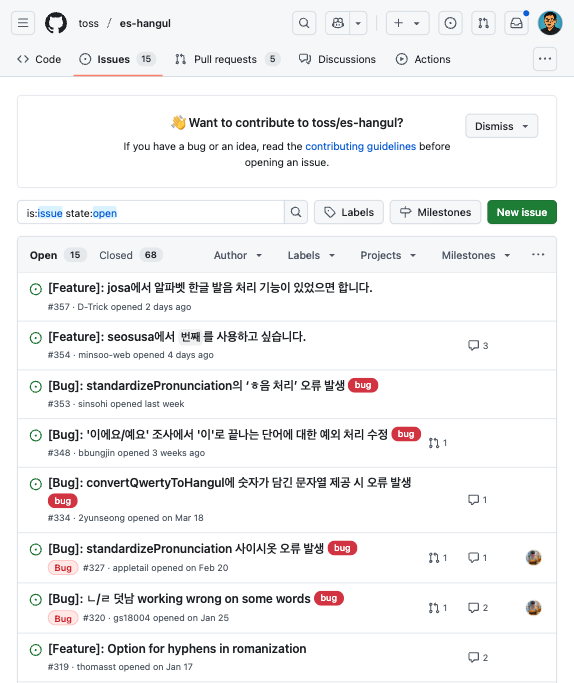Expand the Labels filter dropdown in list header
Viewport: 574px width, 683px height.
coord(311,255)
